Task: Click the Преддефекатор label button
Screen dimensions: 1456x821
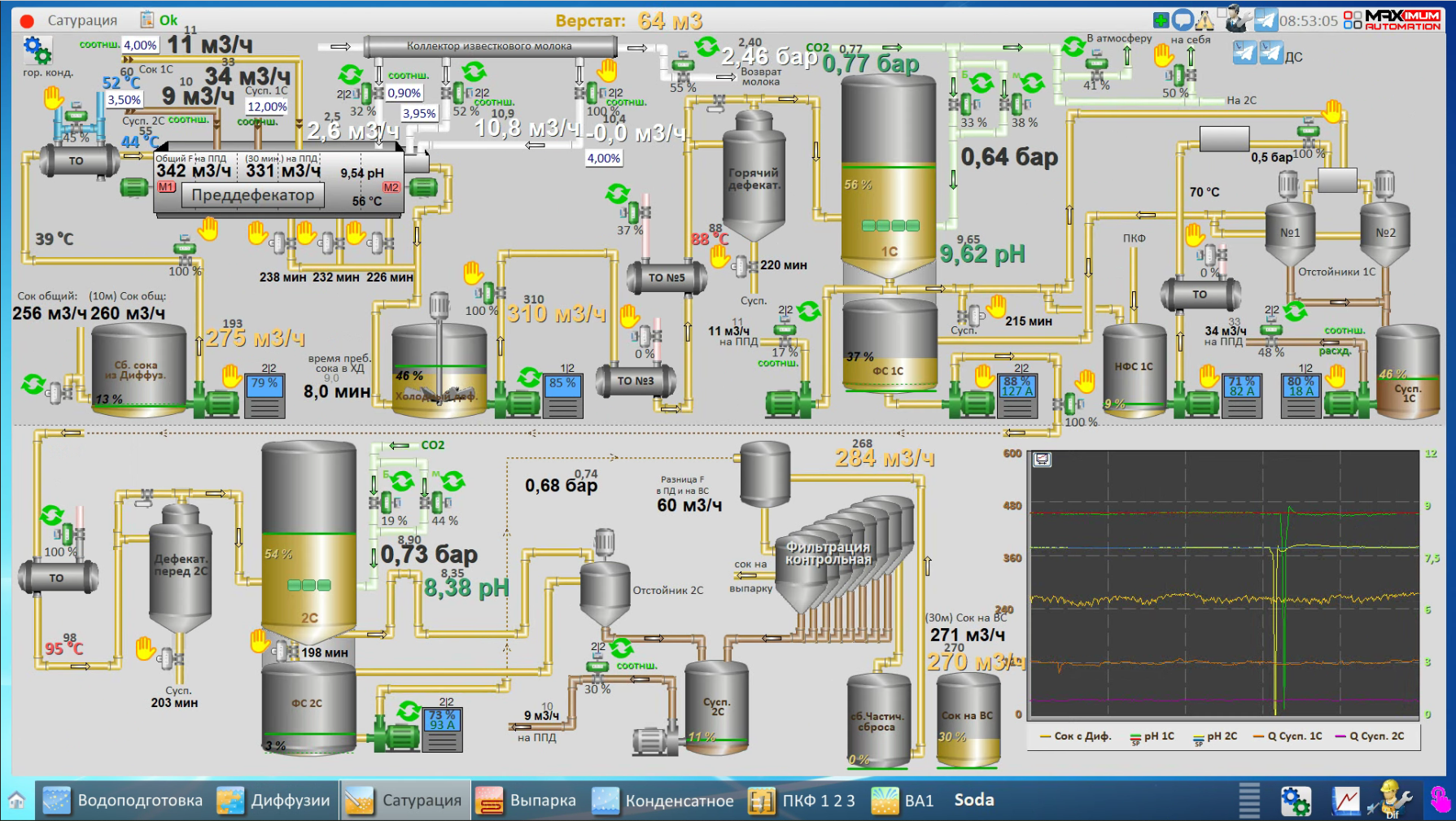Action: click(252, 195)
